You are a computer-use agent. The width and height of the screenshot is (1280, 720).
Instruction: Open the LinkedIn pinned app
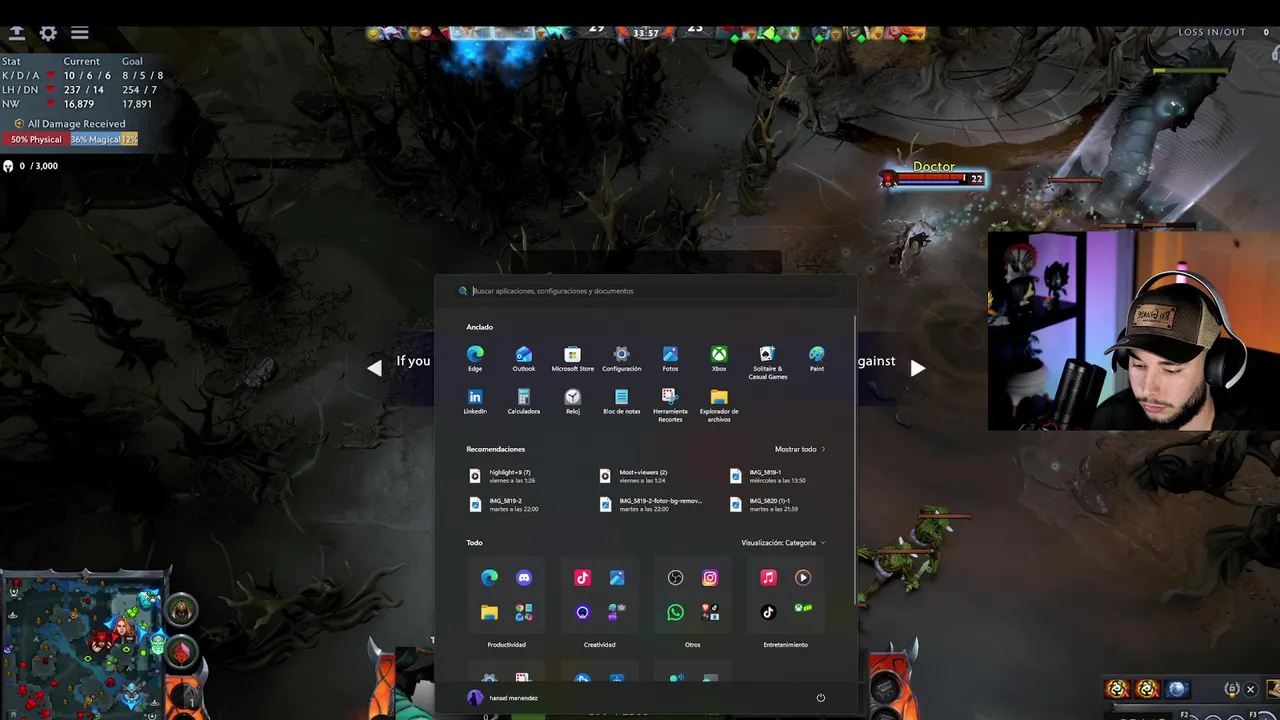[475, 402]
